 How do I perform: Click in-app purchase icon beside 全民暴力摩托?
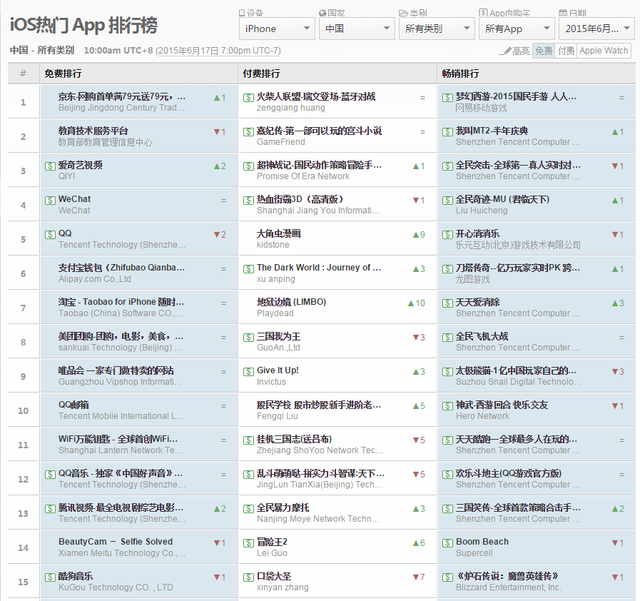(248, 509)
